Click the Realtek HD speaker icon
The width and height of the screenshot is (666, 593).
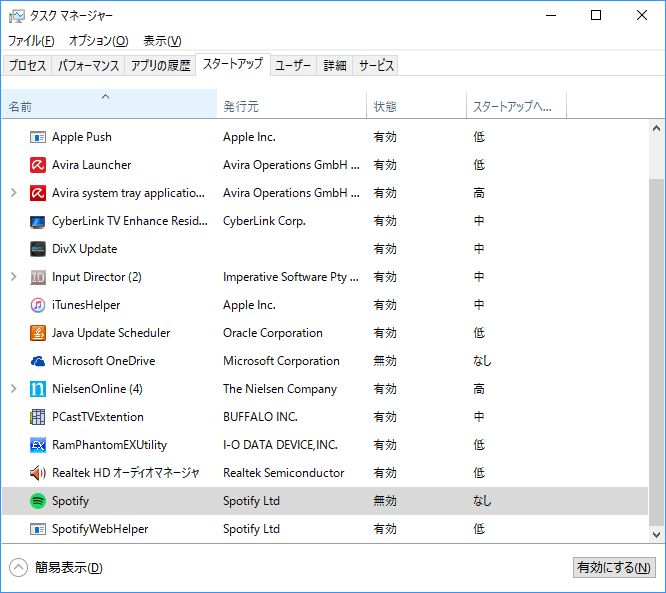[x=38, y=473]
